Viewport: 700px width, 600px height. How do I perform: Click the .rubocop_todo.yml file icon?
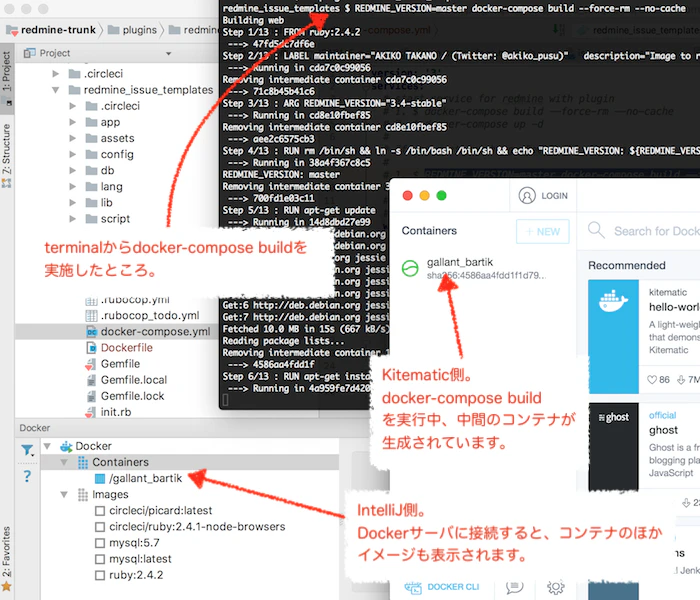pyautogui.click(x=91, y=316)
